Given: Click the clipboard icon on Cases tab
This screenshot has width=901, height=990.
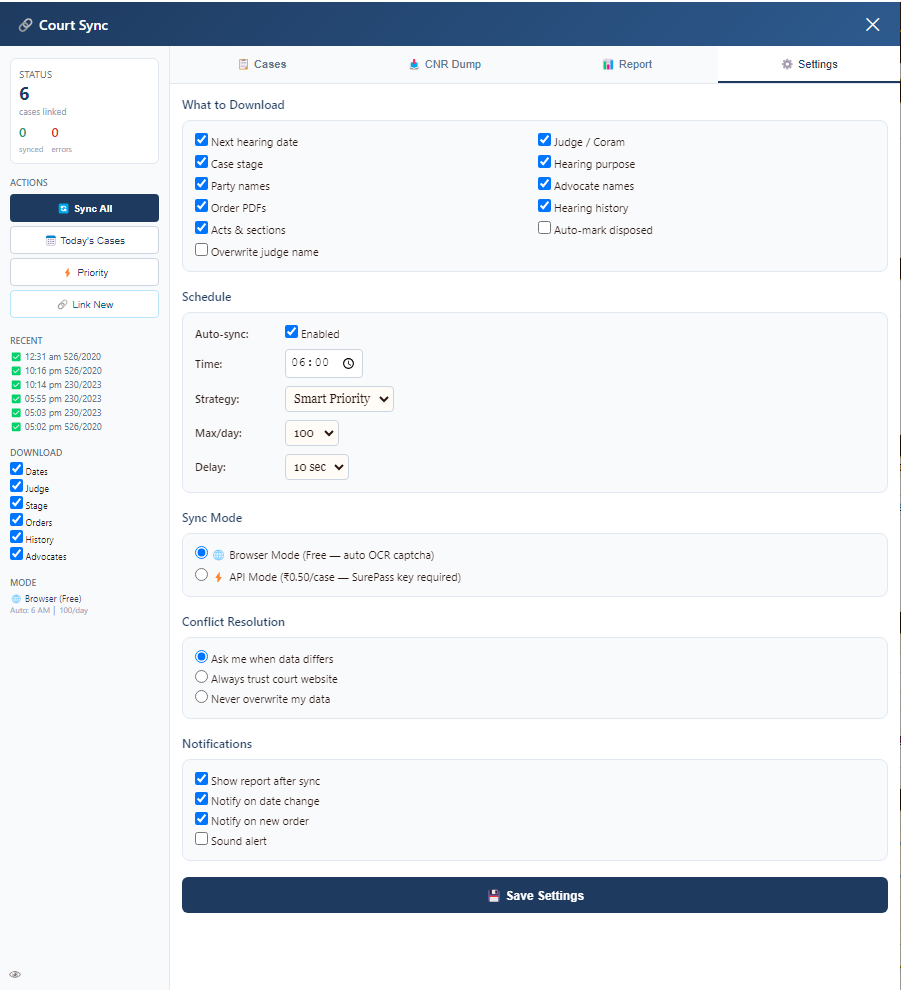Looking at the screenshot, I should point(243,64).
